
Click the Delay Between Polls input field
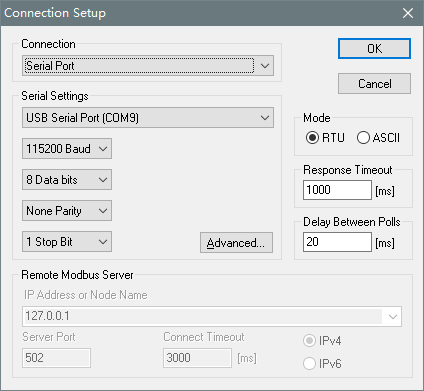click(x=337, y=242)
